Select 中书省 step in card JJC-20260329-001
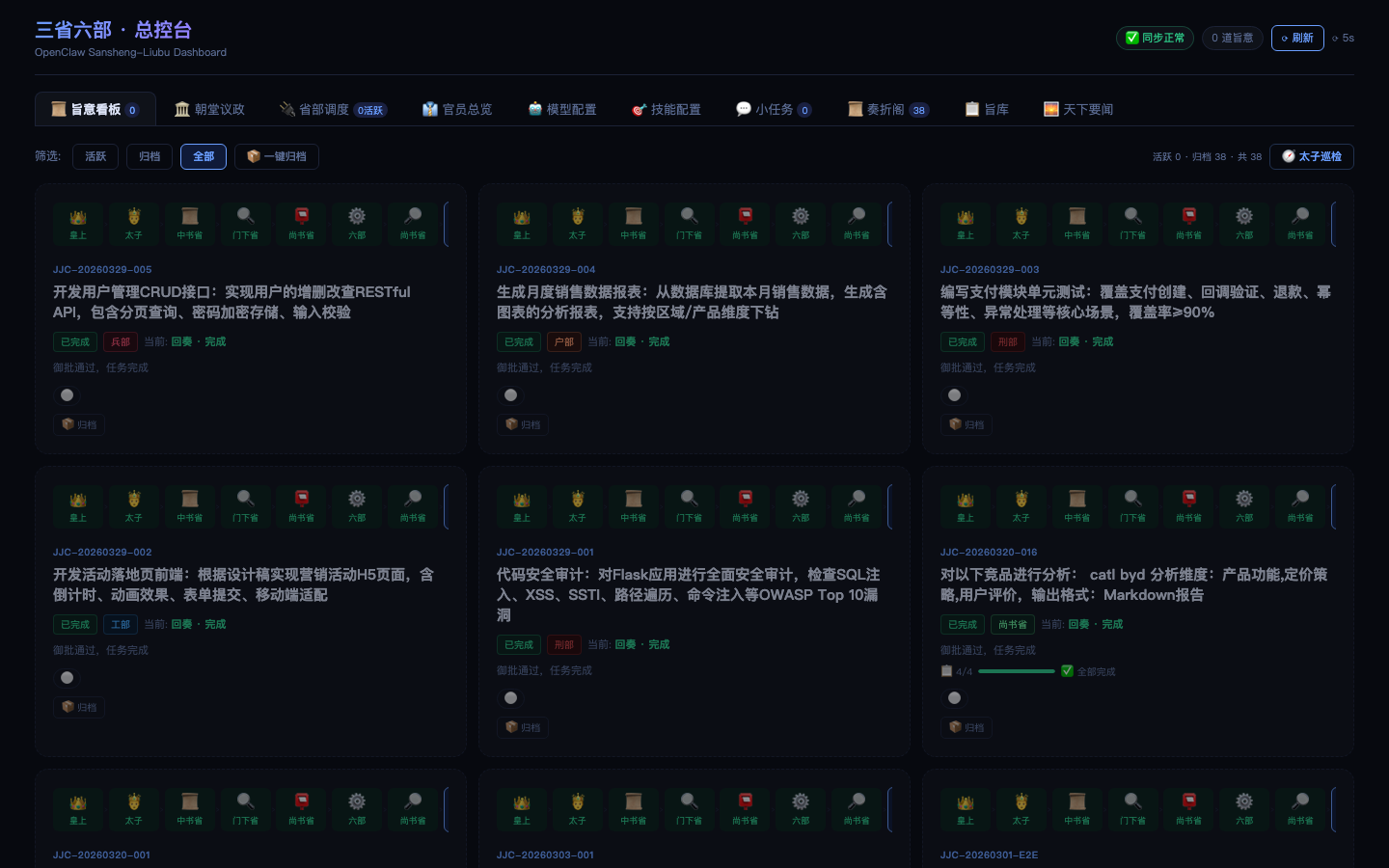1389x868 pixels. 634,506
